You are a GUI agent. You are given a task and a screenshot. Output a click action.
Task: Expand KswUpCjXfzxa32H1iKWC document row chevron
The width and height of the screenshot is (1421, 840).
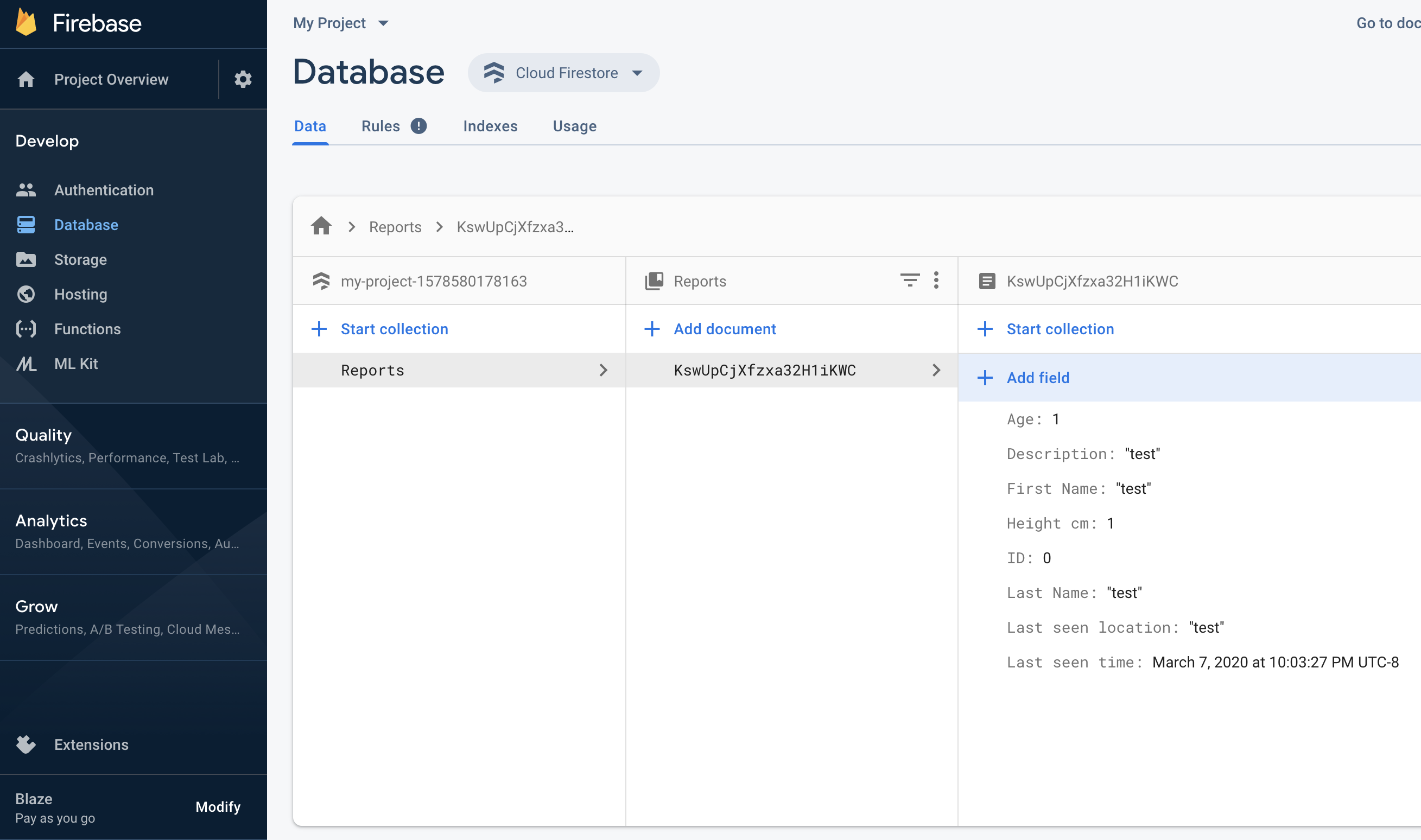936,370
